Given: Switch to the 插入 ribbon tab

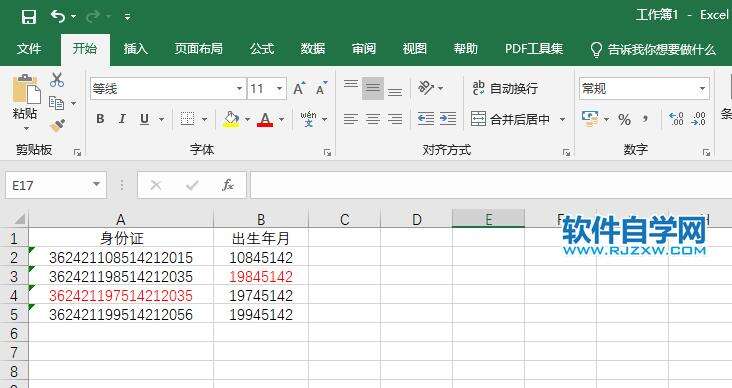Looking at the screenshot, I should tap(135, 49).
